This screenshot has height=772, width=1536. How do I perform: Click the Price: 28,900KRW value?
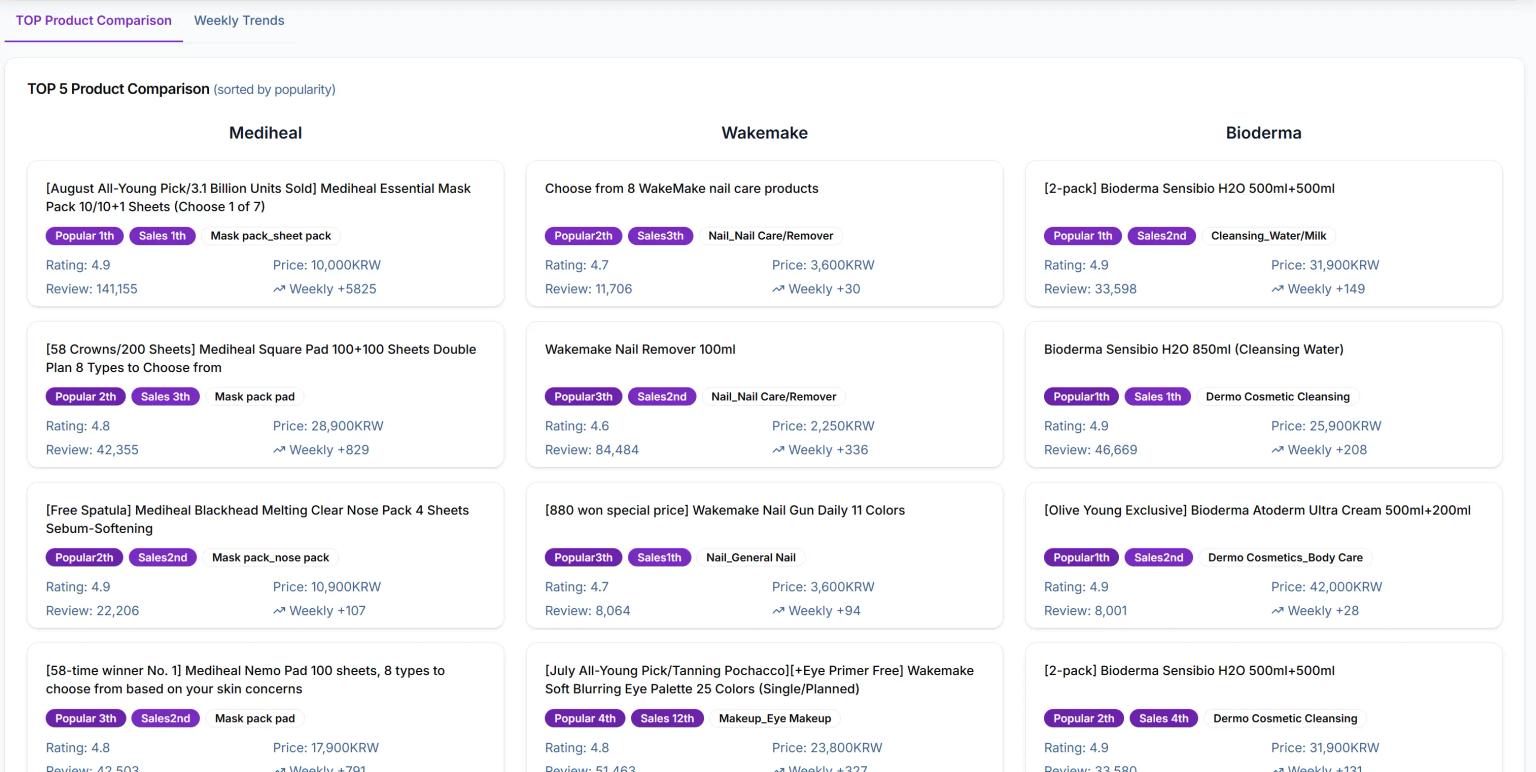pos(328,426)
